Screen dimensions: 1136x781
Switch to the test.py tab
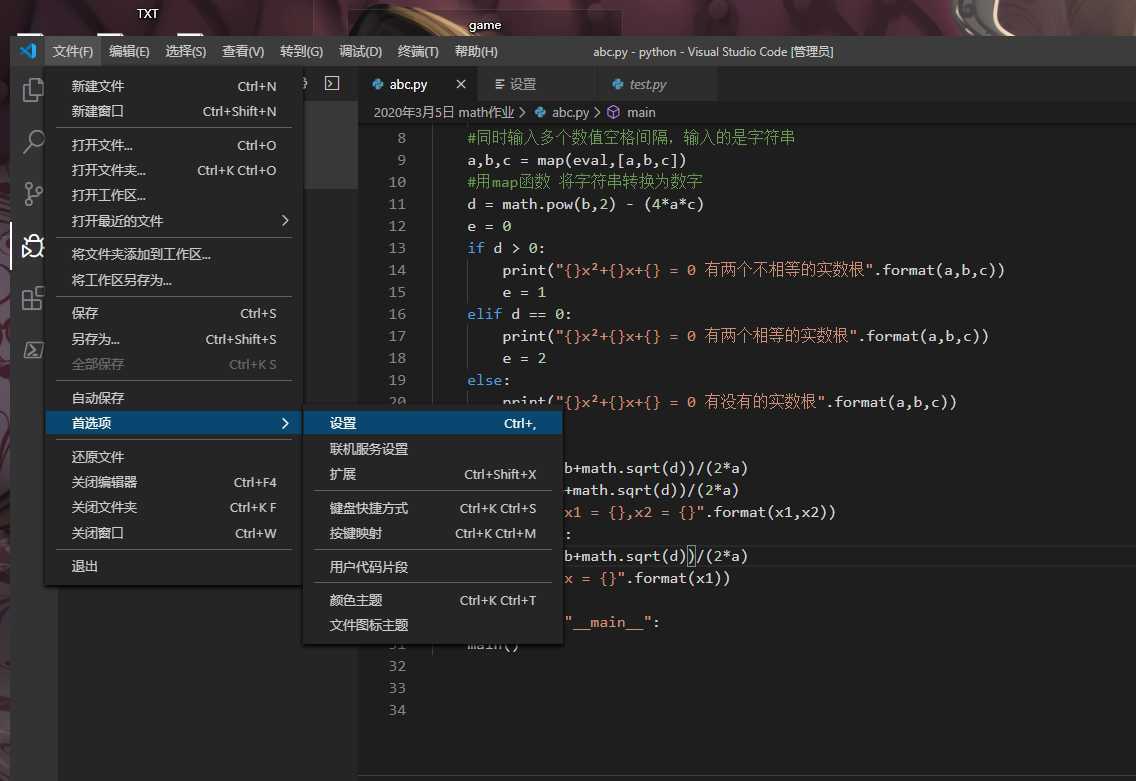coord(647,85)
